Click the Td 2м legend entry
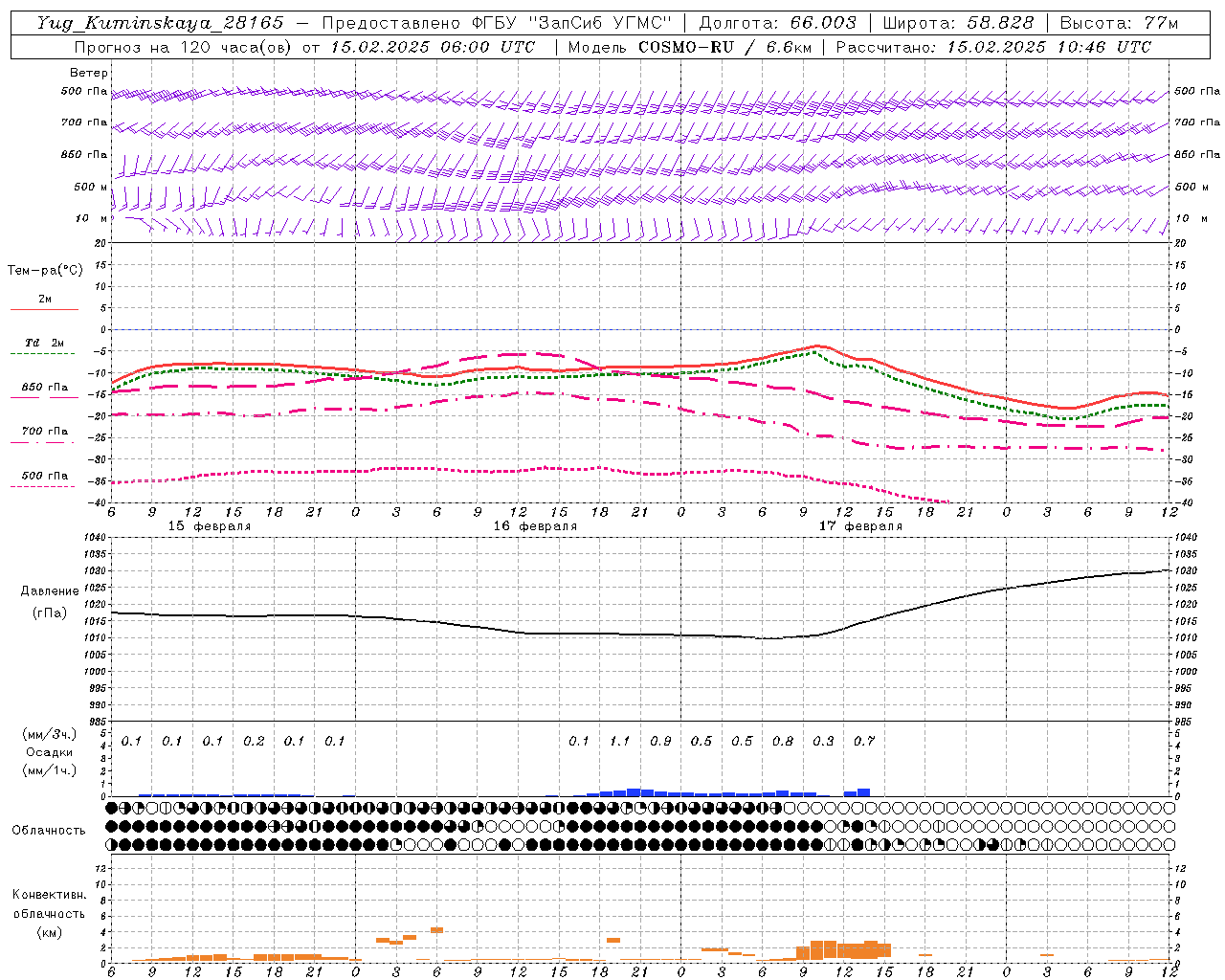1225x980 pixels. tap(45, 343)
